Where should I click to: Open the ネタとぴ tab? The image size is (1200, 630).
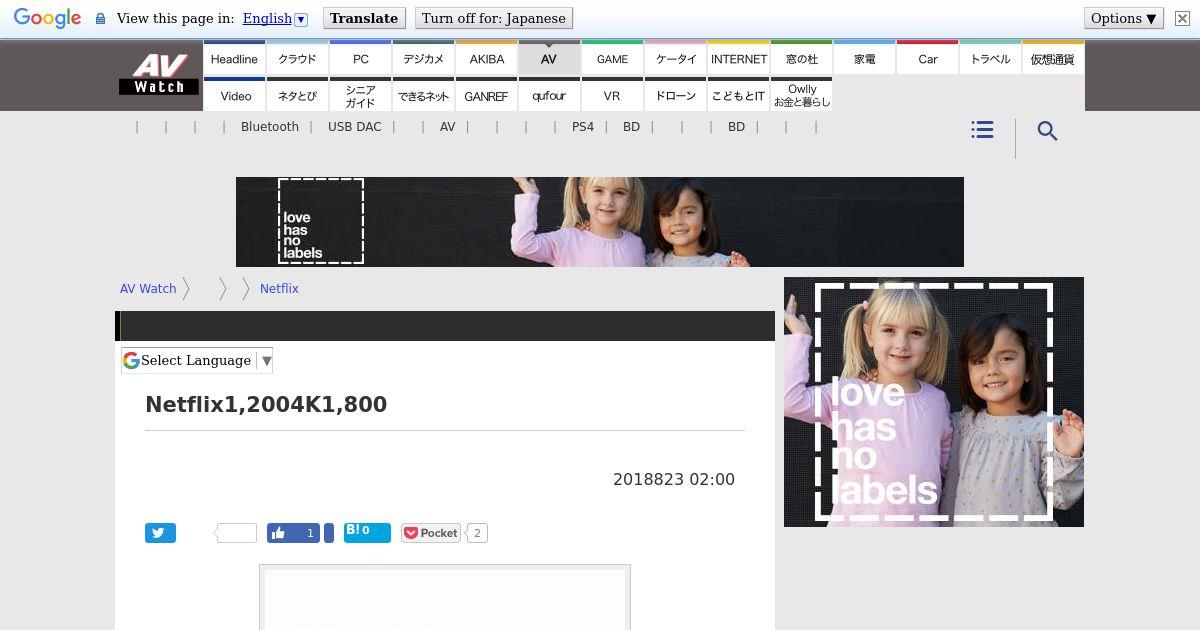click(297, 95)
